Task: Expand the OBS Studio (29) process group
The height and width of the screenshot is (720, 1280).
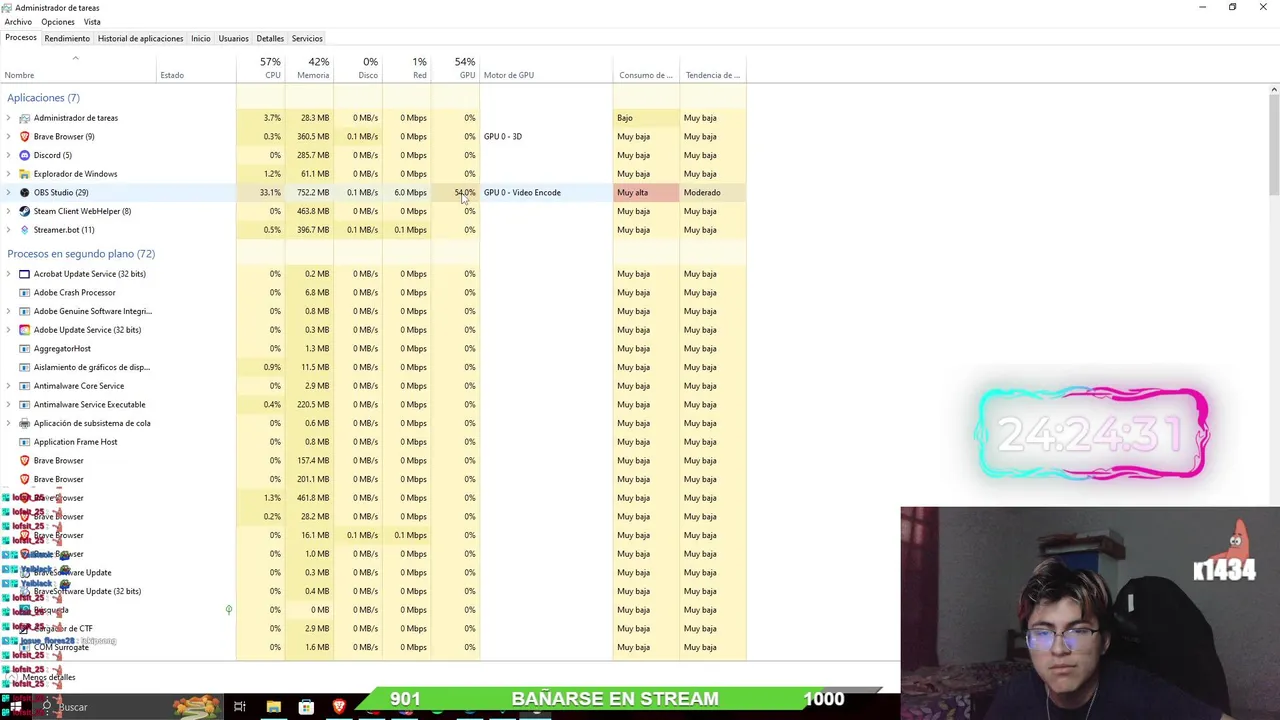Action: 9,192
